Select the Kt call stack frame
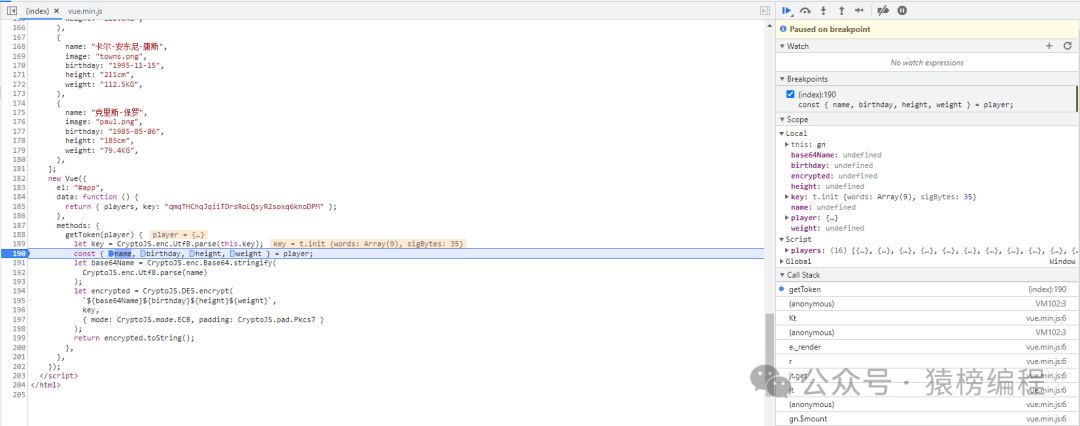 coord(927,318)
